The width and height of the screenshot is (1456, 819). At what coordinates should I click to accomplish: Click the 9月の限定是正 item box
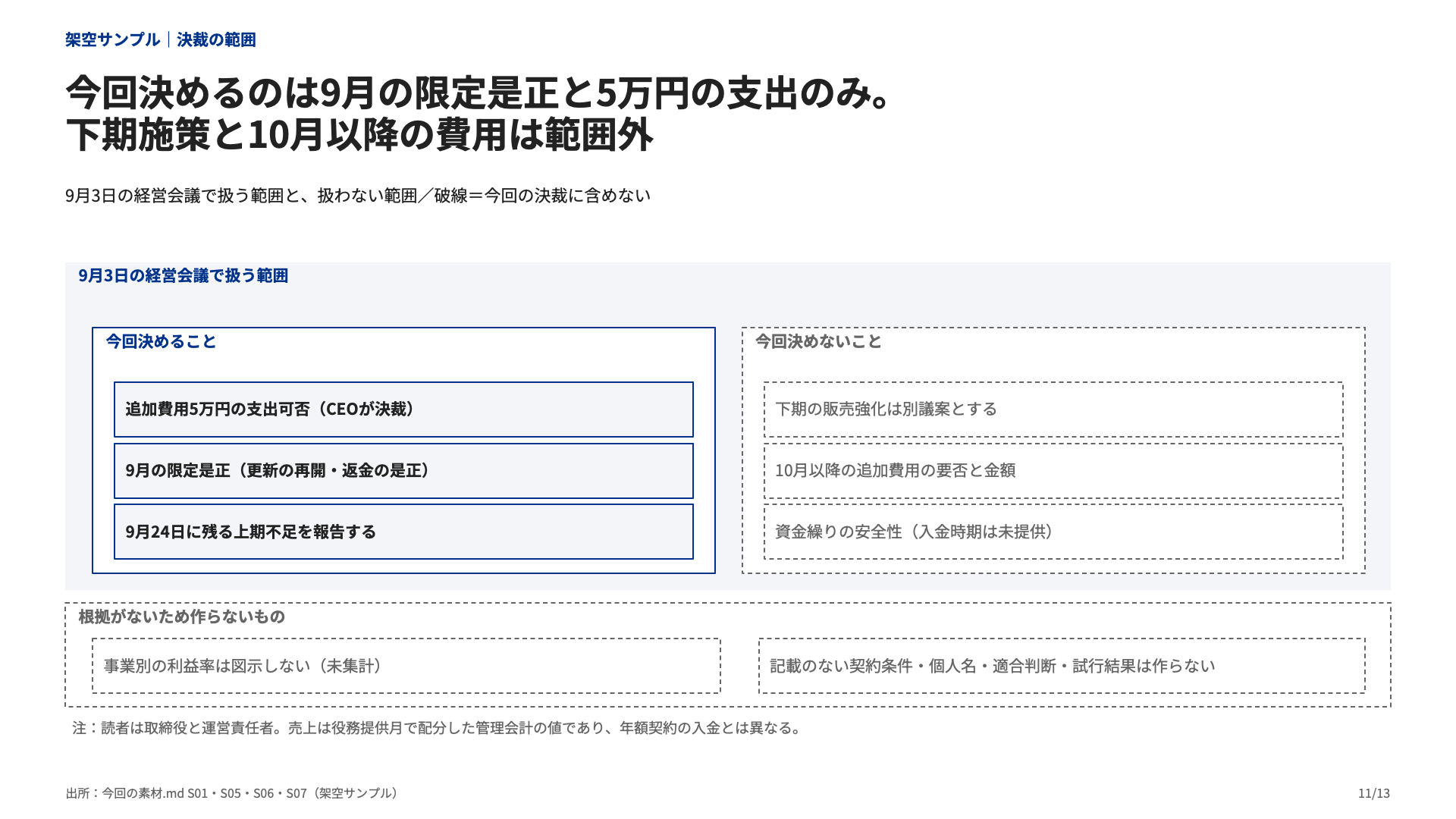point(403,471)
